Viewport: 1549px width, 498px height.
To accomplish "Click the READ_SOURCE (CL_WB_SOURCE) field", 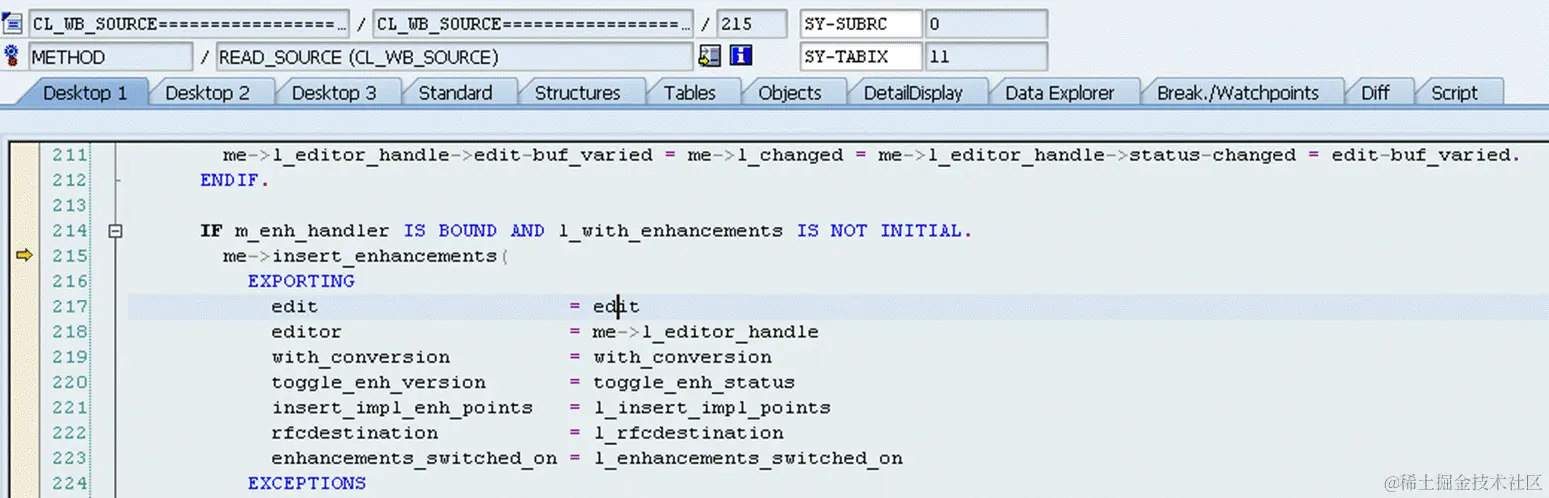I will [454, 57].
